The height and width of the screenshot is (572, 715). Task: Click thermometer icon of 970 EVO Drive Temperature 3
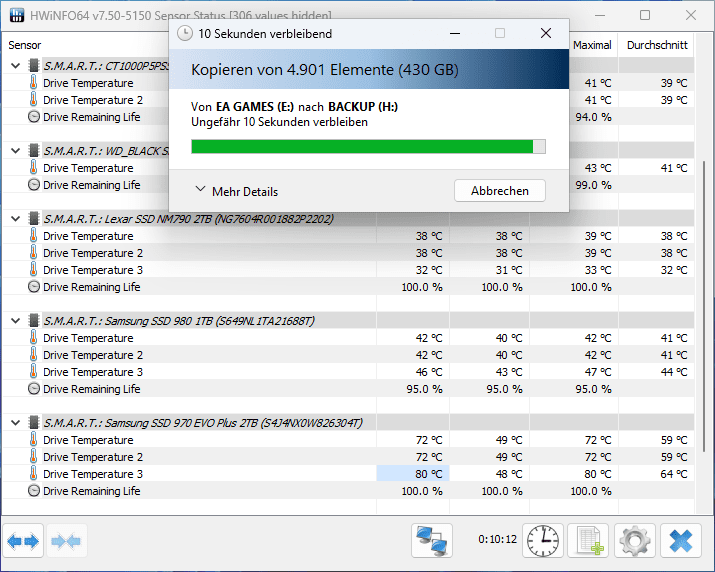point(33,473)
